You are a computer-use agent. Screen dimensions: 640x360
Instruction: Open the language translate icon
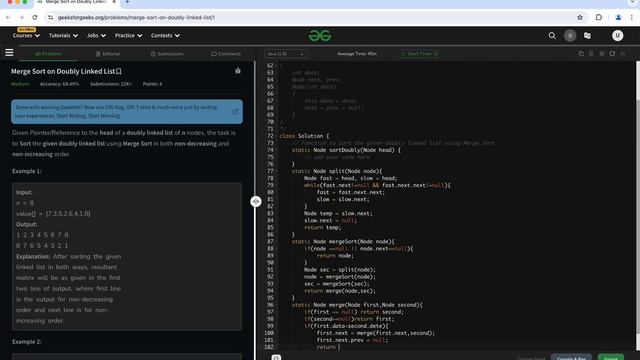pyautogui.click(x=587, y=36)
